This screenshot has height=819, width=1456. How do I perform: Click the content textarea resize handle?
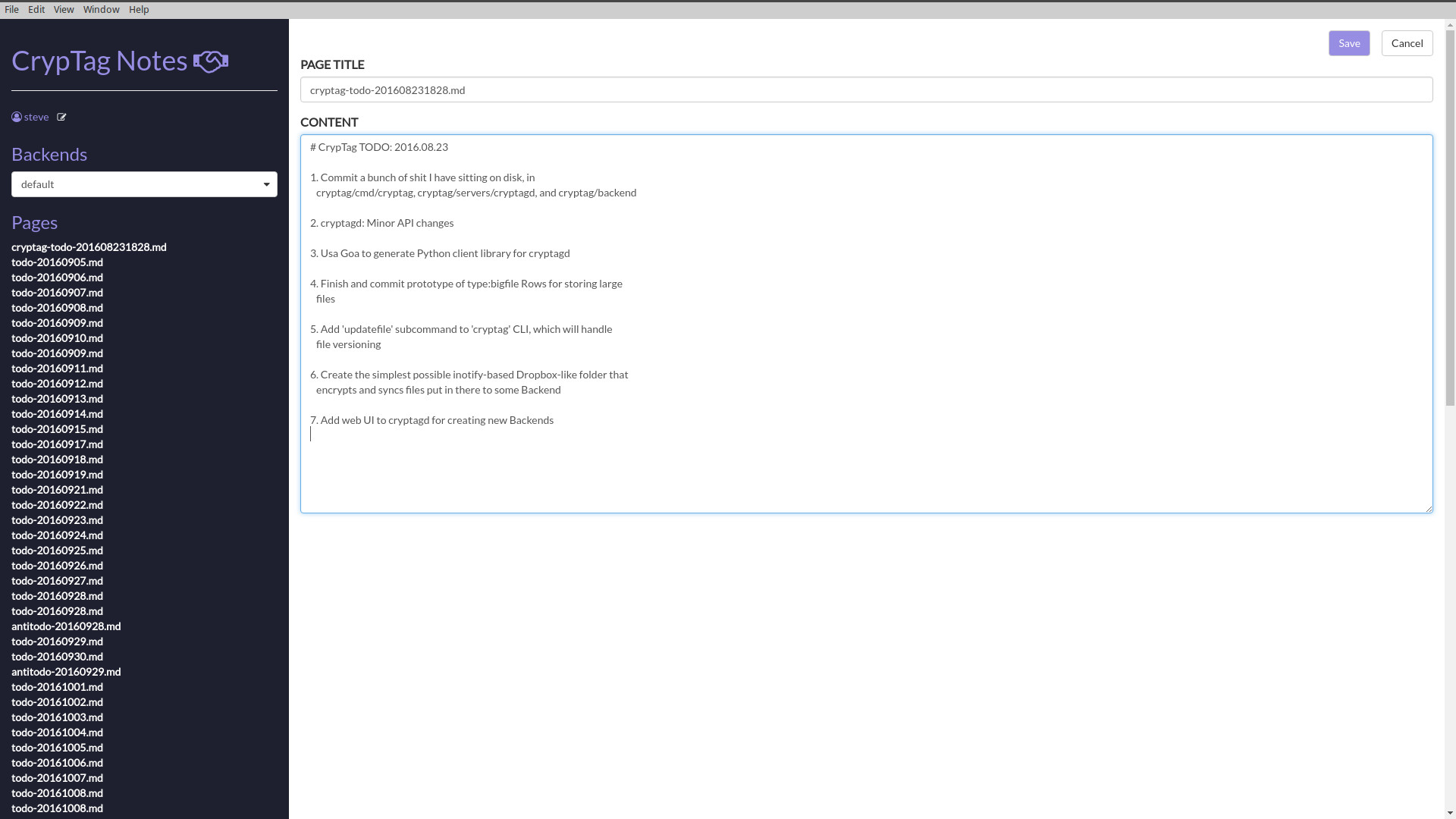[1429, 509]
